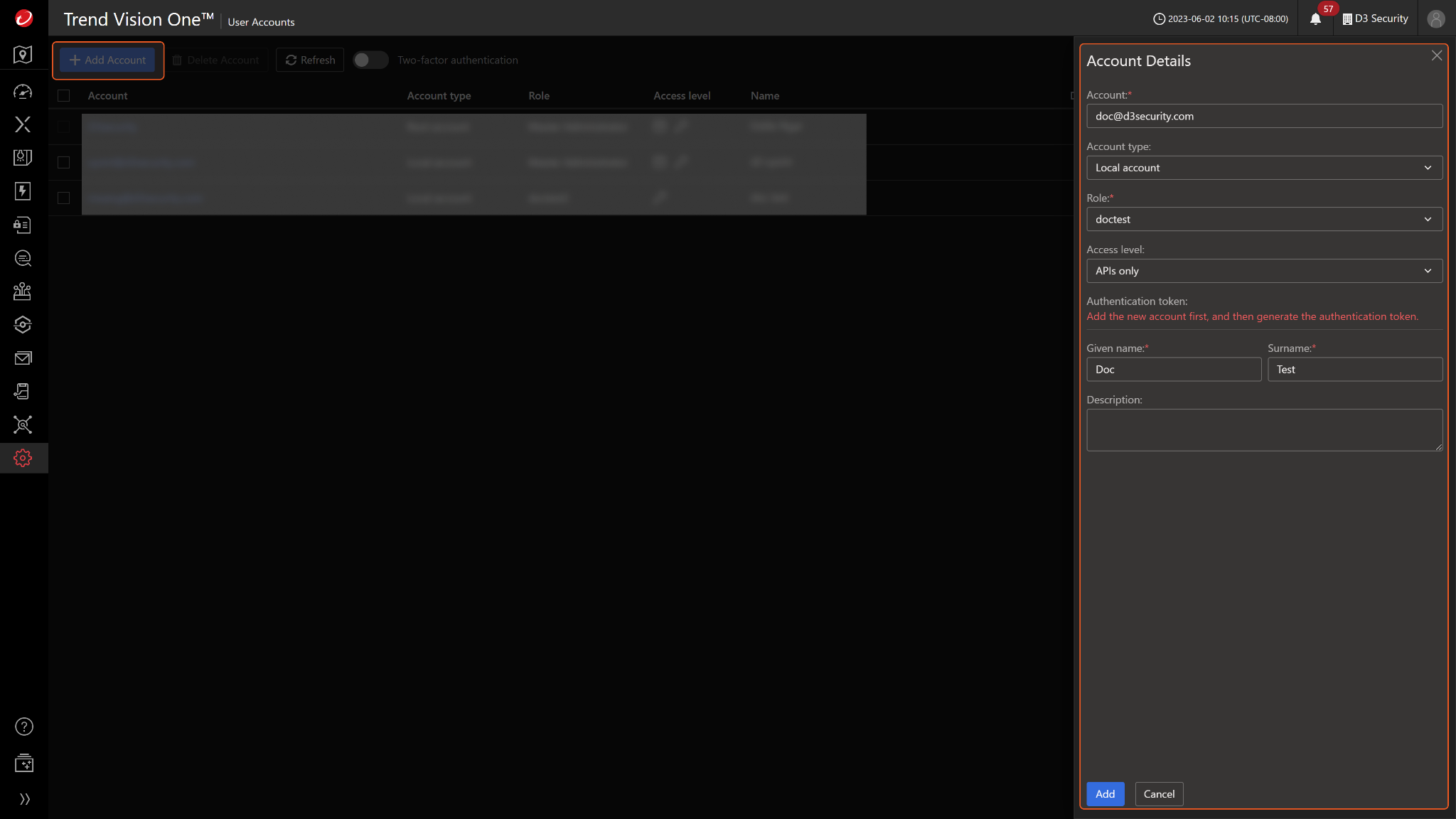Open the Access level dropdown
The height and width of the screenshot is (819, 1456).
[x=1263, y=271]
